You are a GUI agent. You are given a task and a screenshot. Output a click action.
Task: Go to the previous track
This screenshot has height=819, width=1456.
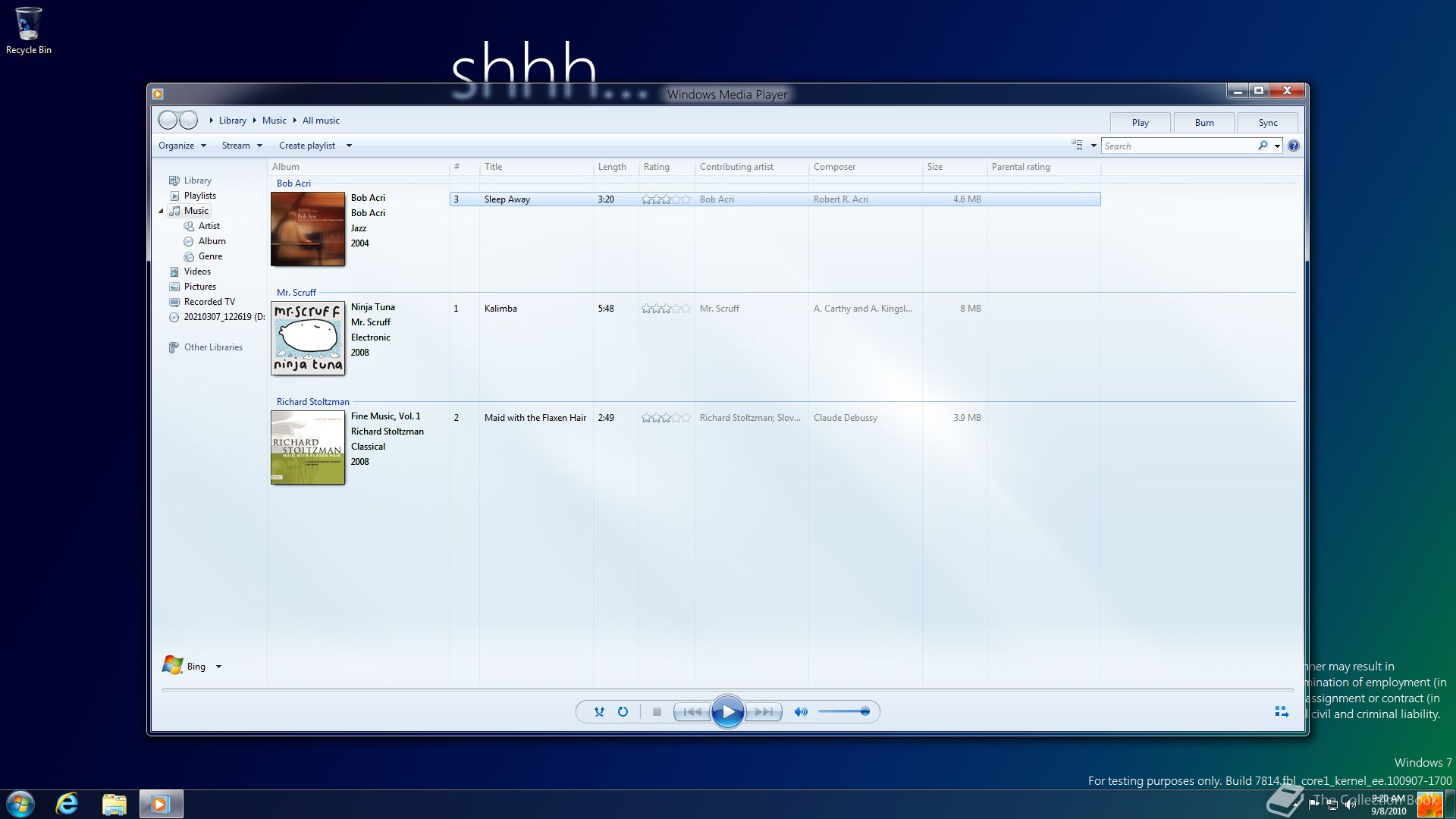coord(692,712)
